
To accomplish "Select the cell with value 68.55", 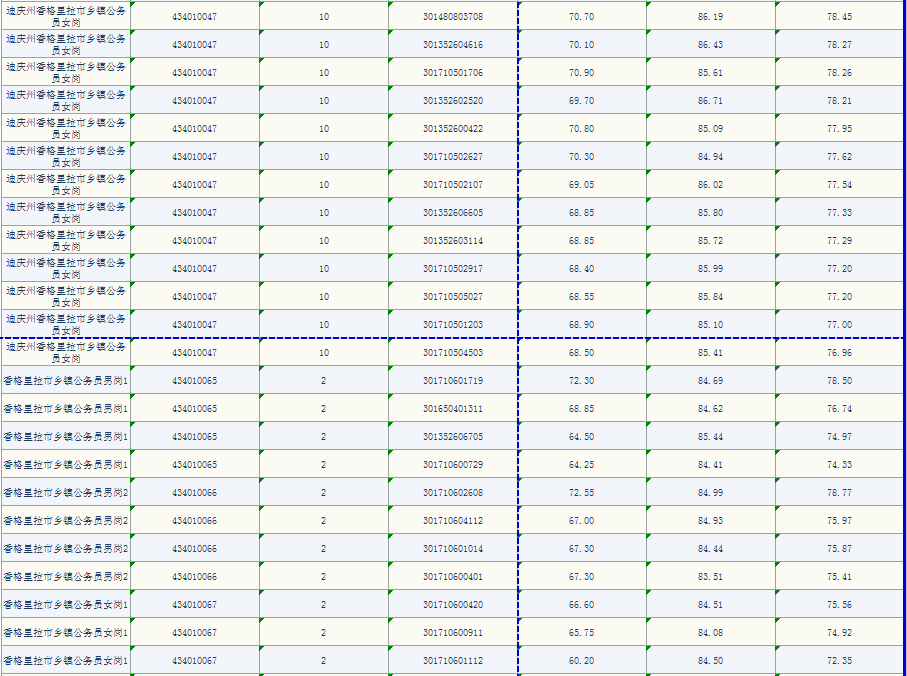I will (581, 297).
